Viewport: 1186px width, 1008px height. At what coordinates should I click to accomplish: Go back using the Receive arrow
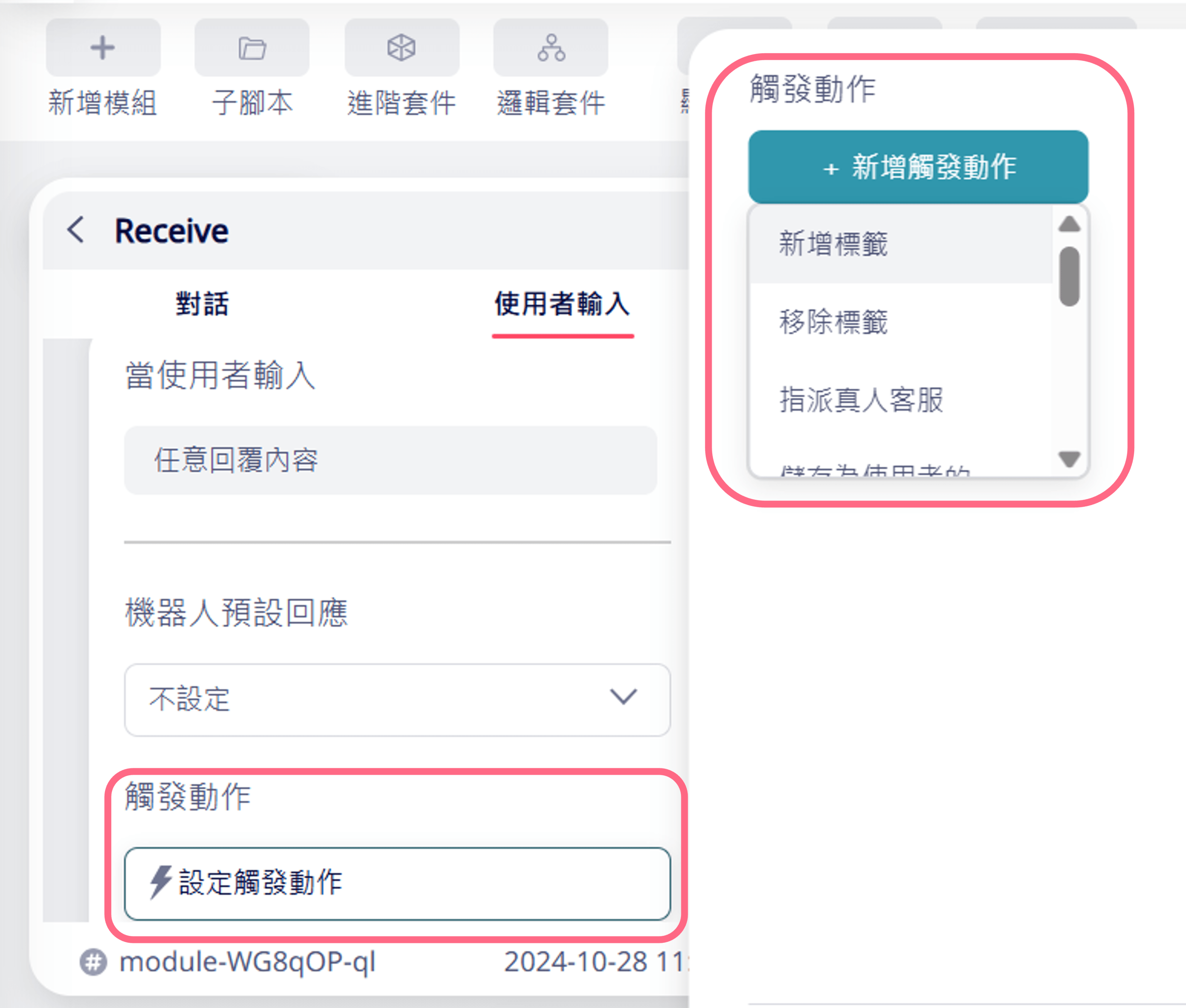[x=76, y=230]
